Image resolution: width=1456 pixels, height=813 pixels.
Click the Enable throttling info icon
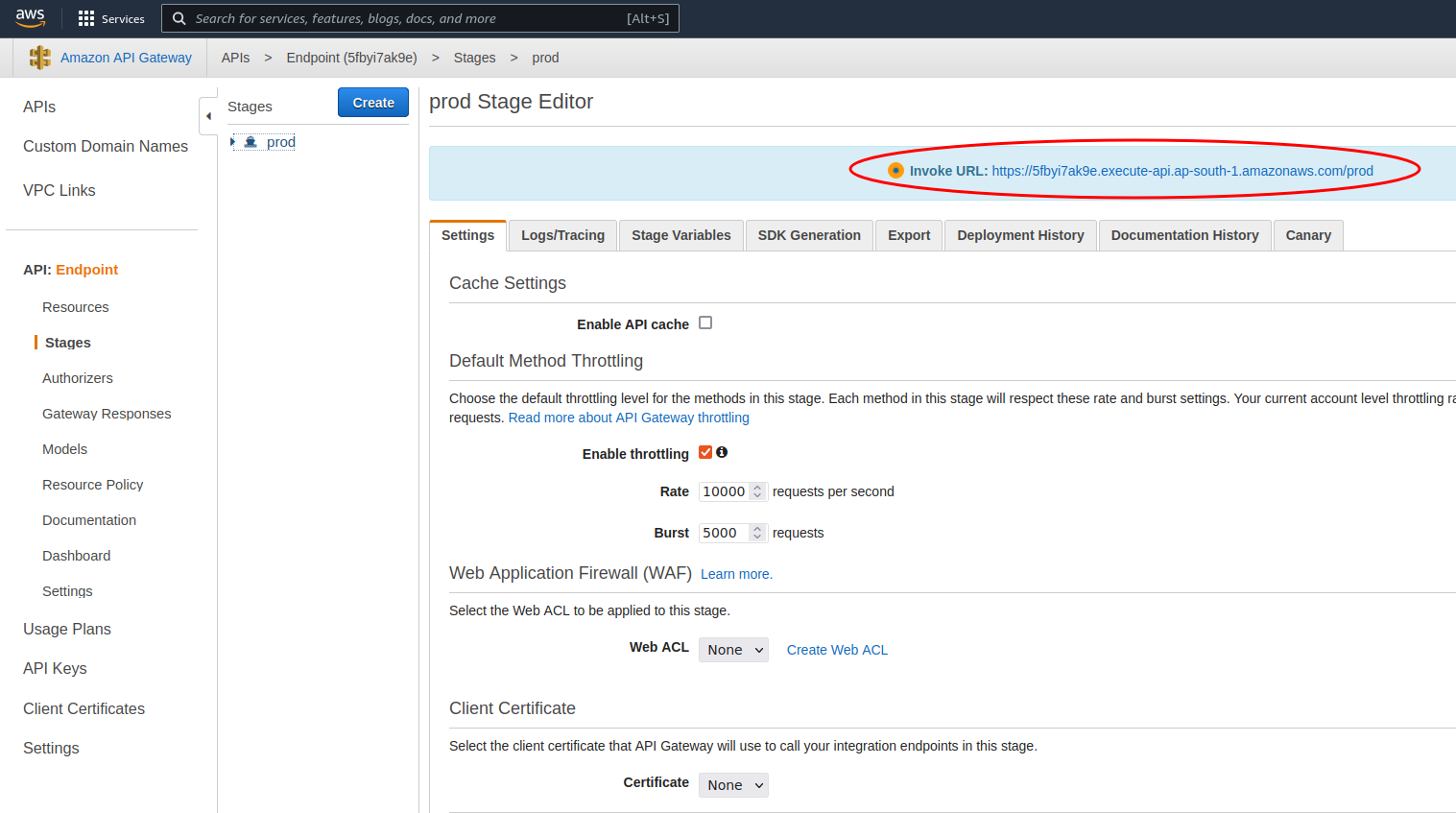[x=722, y=452]
